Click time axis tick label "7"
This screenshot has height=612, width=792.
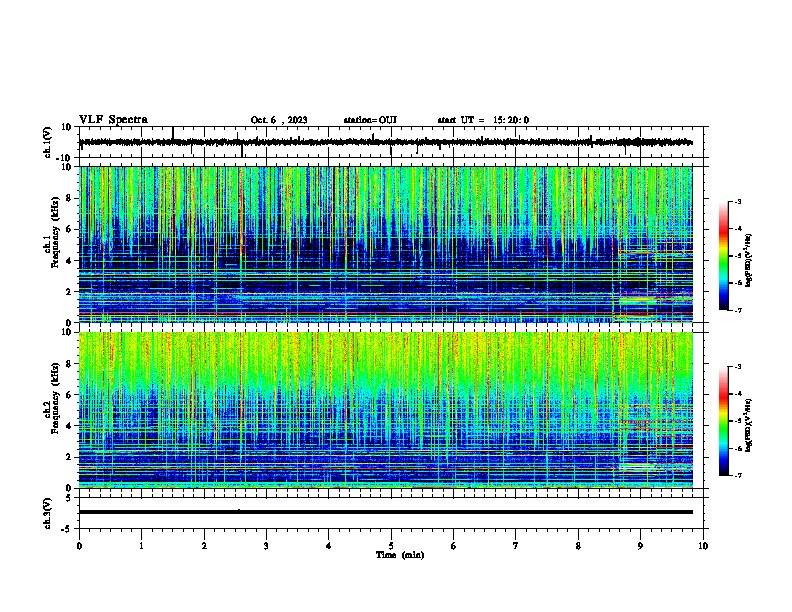point(516,546)
